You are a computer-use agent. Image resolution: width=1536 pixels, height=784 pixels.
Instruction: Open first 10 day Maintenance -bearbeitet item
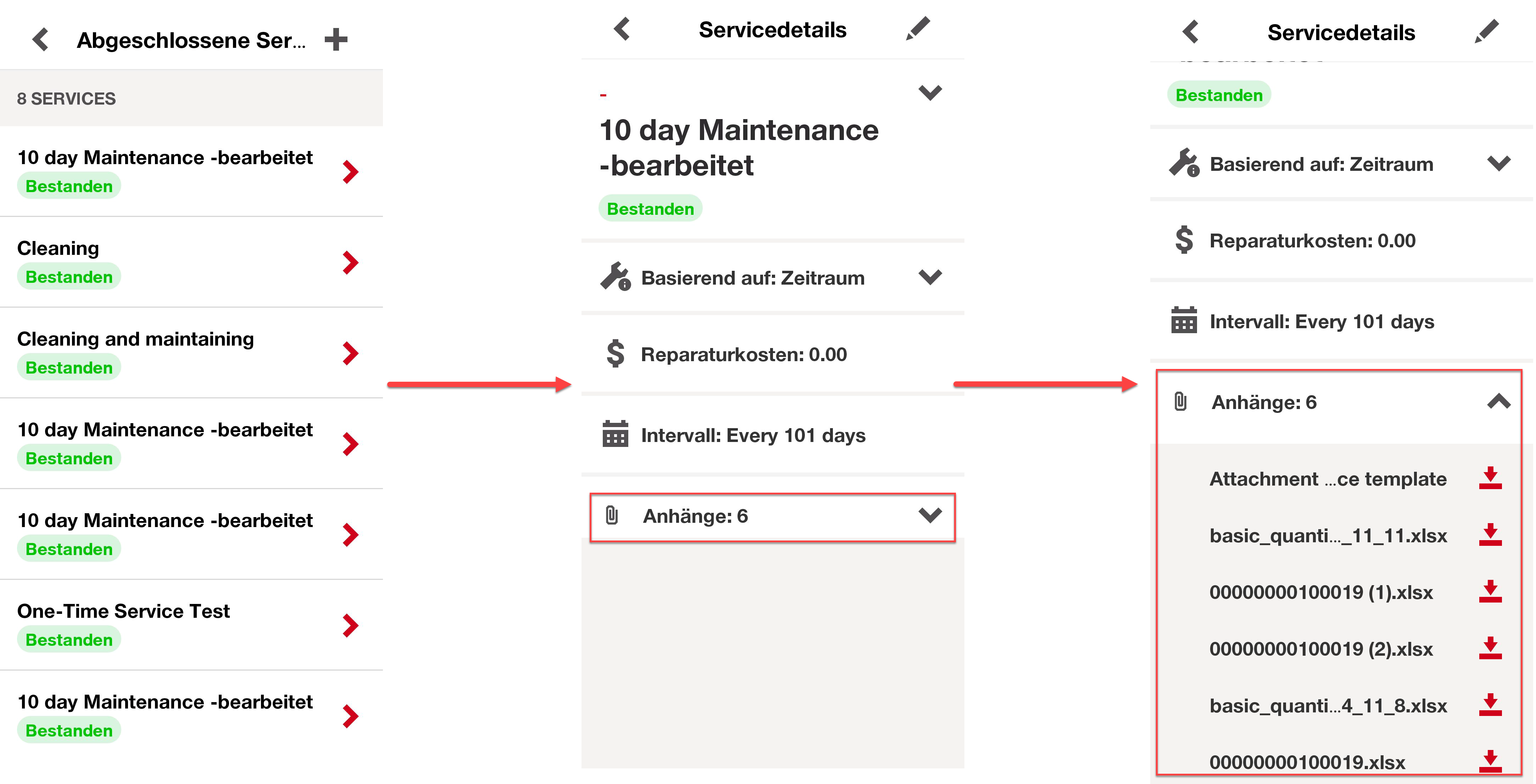pos(191,172)
